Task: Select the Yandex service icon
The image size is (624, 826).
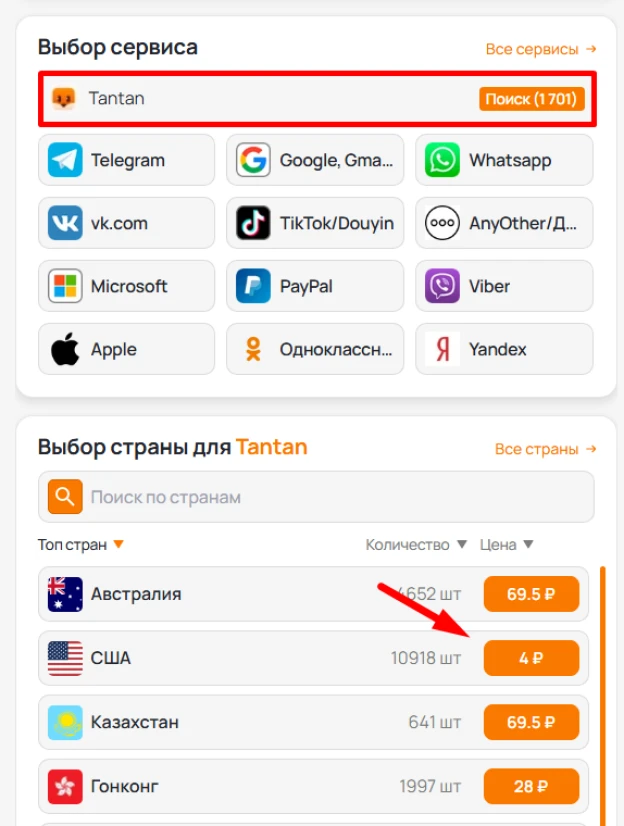Action: click(442, 349)
